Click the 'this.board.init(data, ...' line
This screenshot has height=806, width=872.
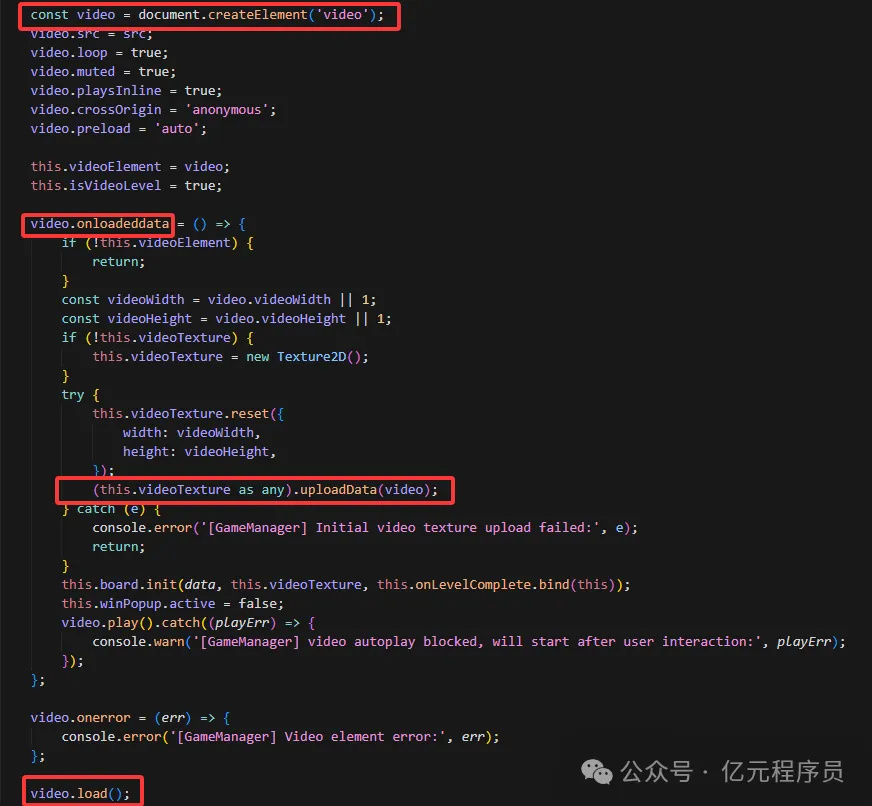point(345,585)
